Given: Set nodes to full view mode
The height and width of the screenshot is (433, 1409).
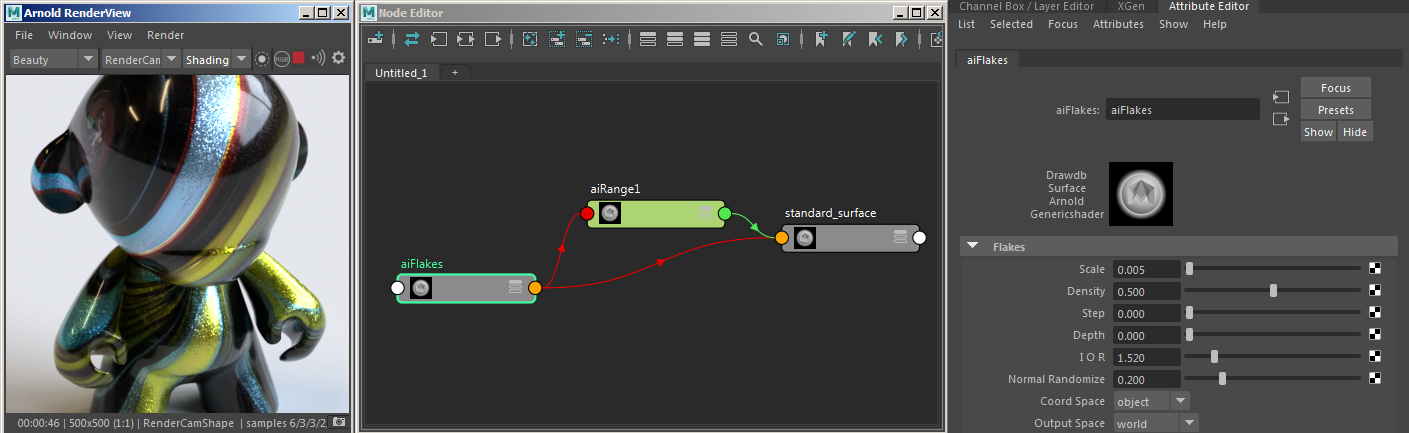Looking at the screenshot, I should click(x=702, y=39).
